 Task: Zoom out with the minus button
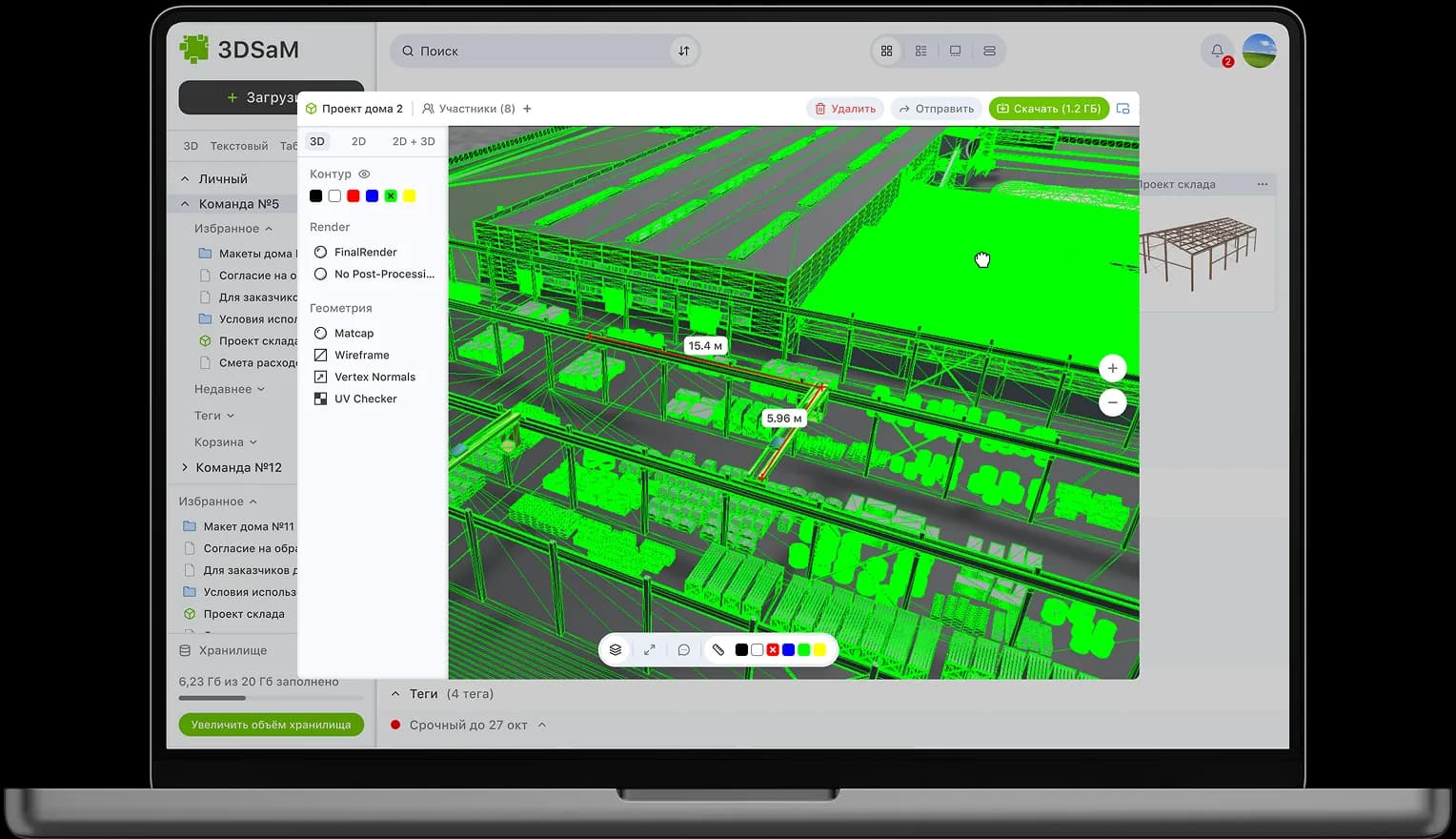pos(1112,402)
